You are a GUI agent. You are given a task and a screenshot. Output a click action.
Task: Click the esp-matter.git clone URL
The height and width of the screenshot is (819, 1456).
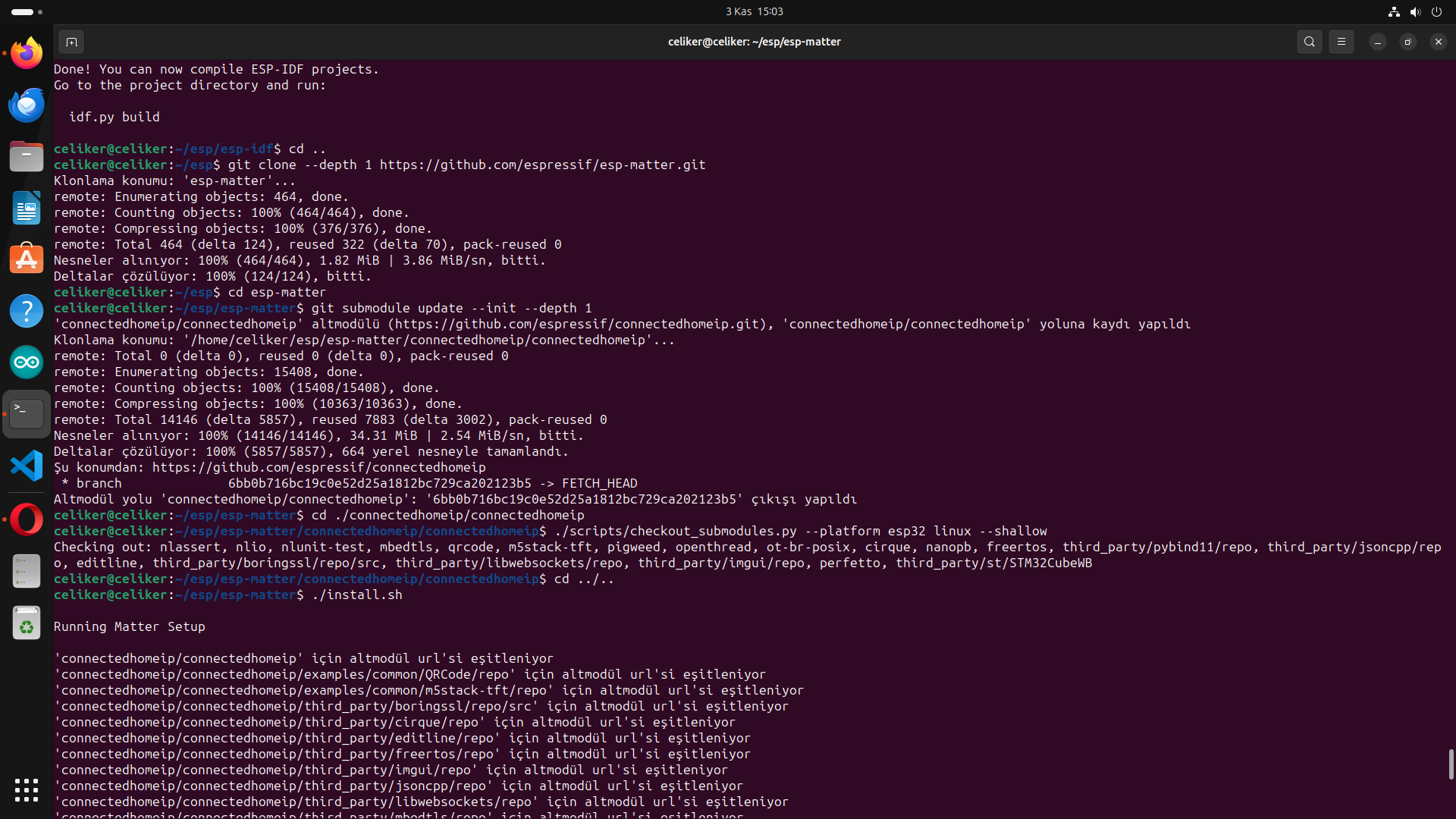coord(542,165)
